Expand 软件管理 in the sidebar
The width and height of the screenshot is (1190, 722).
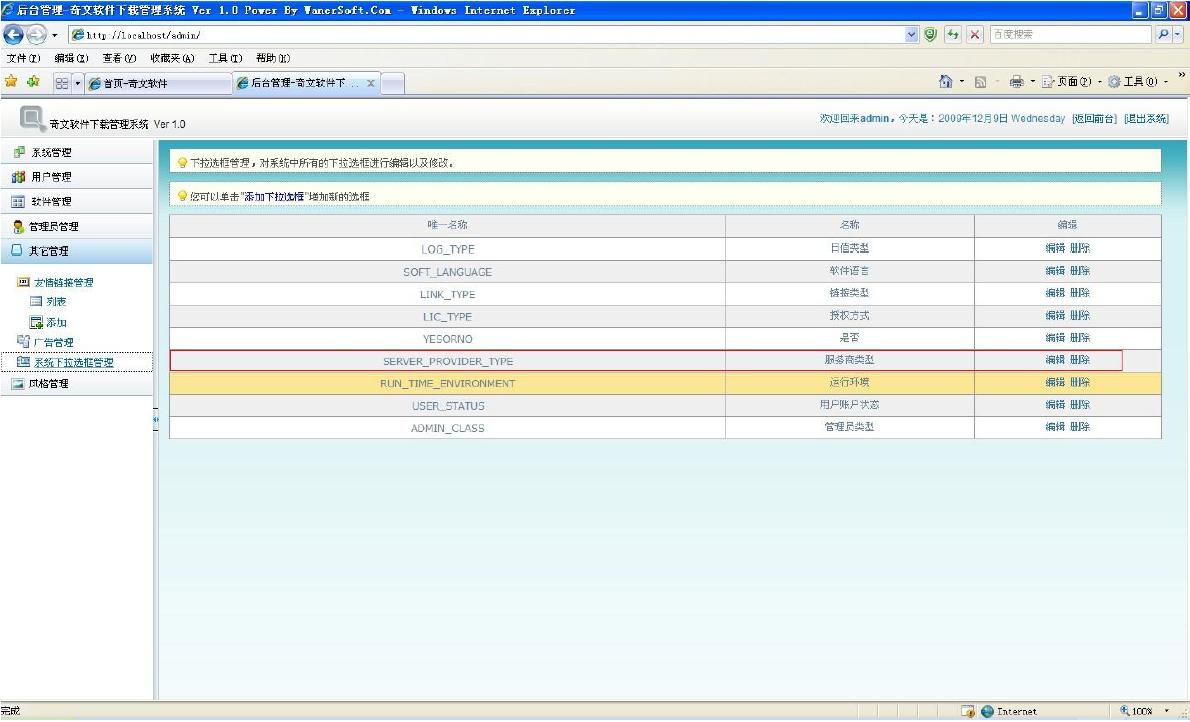(77, 201)
